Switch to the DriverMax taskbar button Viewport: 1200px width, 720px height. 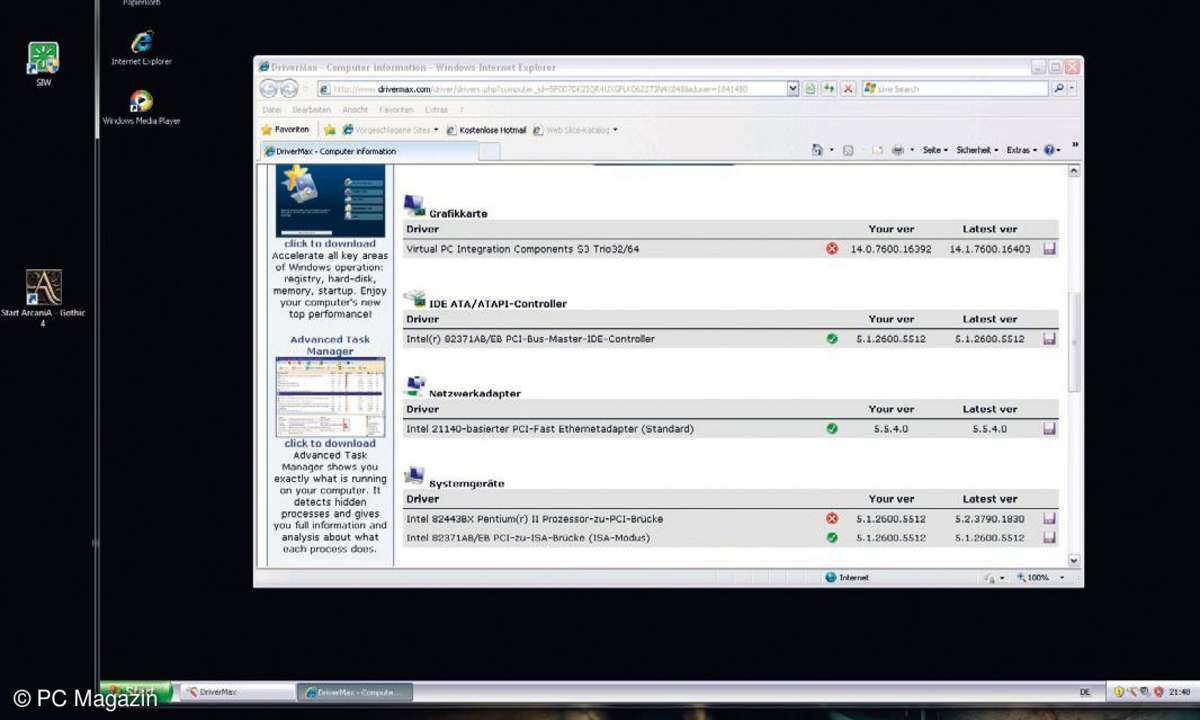(236, 692)
